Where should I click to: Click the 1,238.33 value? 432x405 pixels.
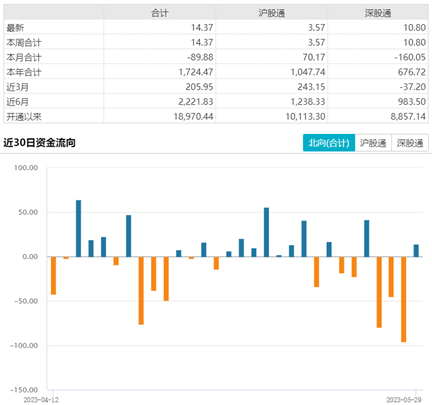tap(308, 102)
